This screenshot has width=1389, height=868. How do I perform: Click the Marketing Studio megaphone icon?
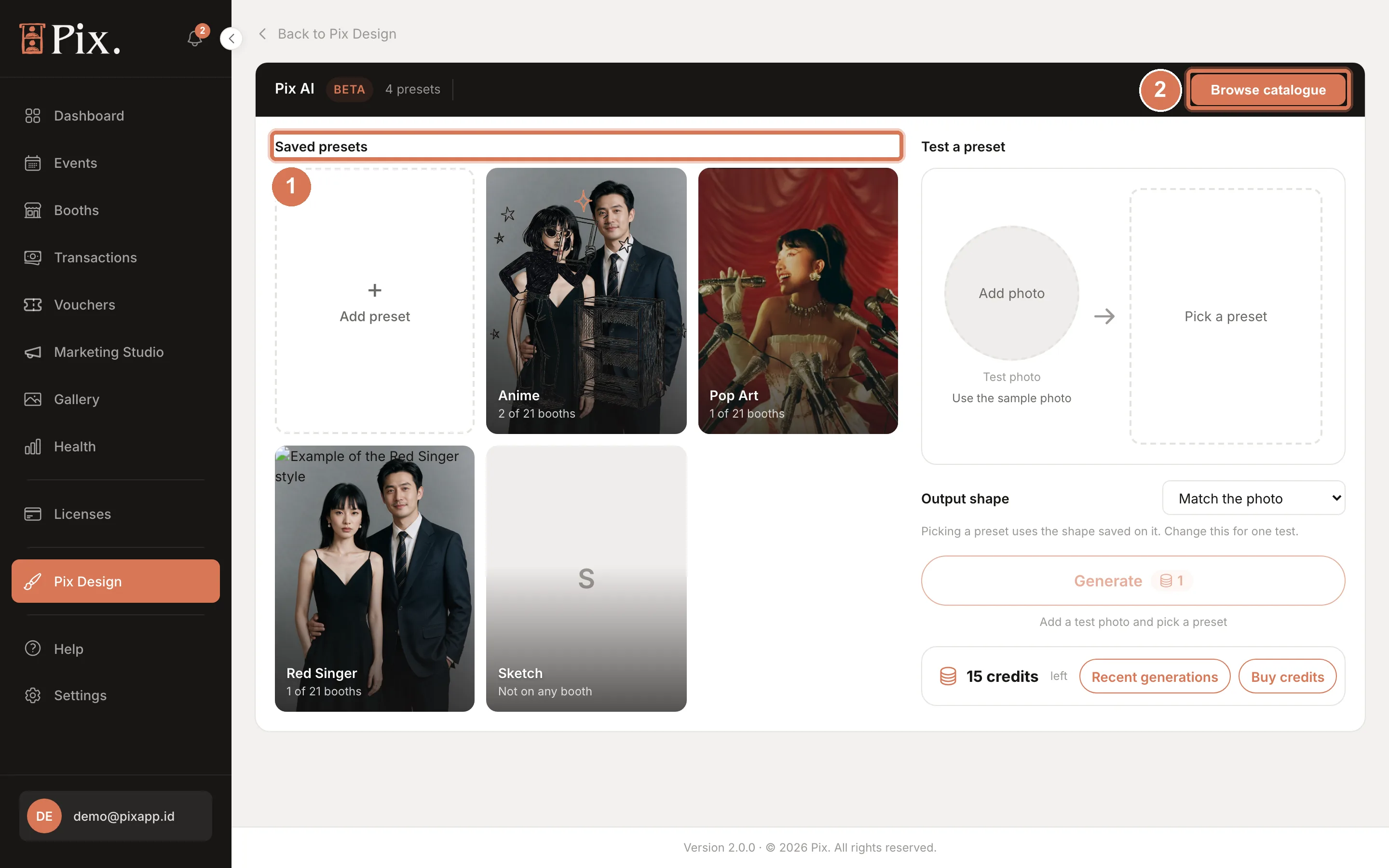[33, 352]
